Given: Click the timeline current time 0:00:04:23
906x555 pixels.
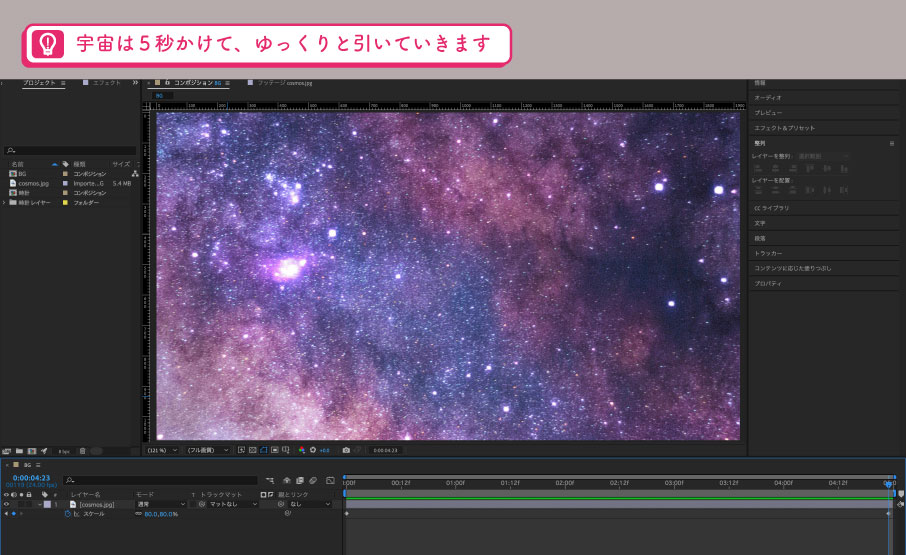Looking at the screenshot, I should coord(31,478).
